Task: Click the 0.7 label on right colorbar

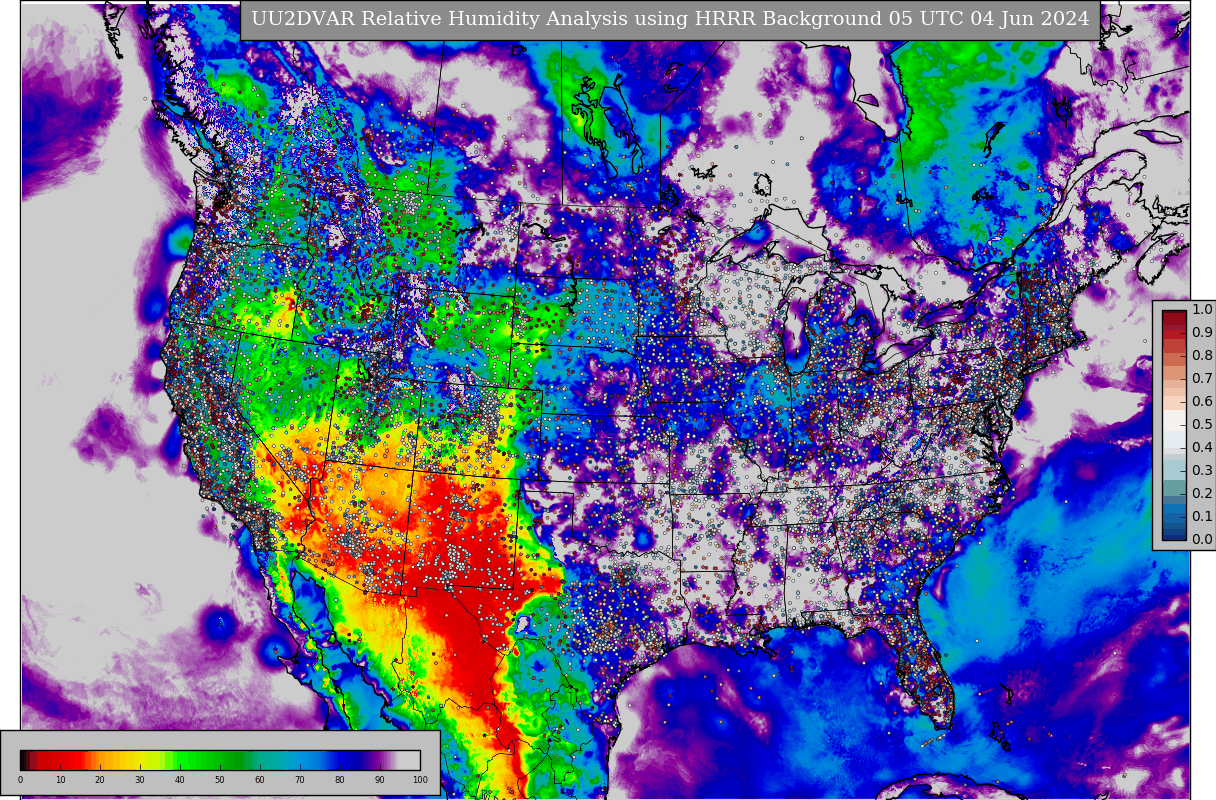Action: 1202,379
